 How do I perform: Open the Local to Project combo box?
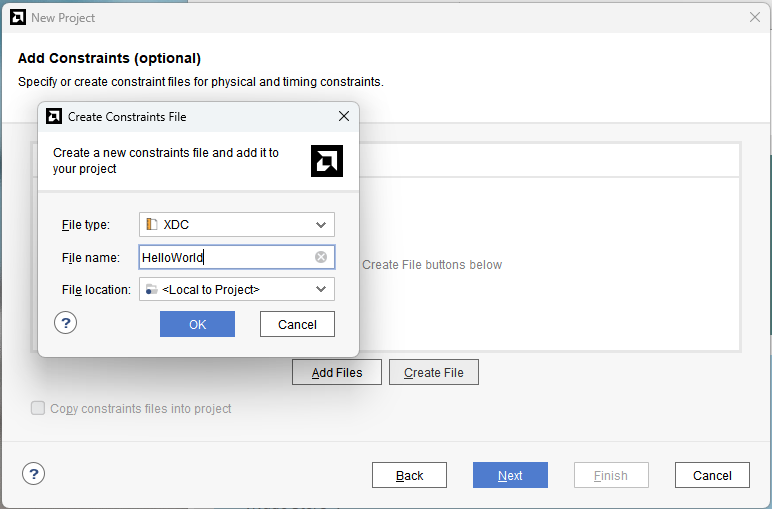pos(237,289)
